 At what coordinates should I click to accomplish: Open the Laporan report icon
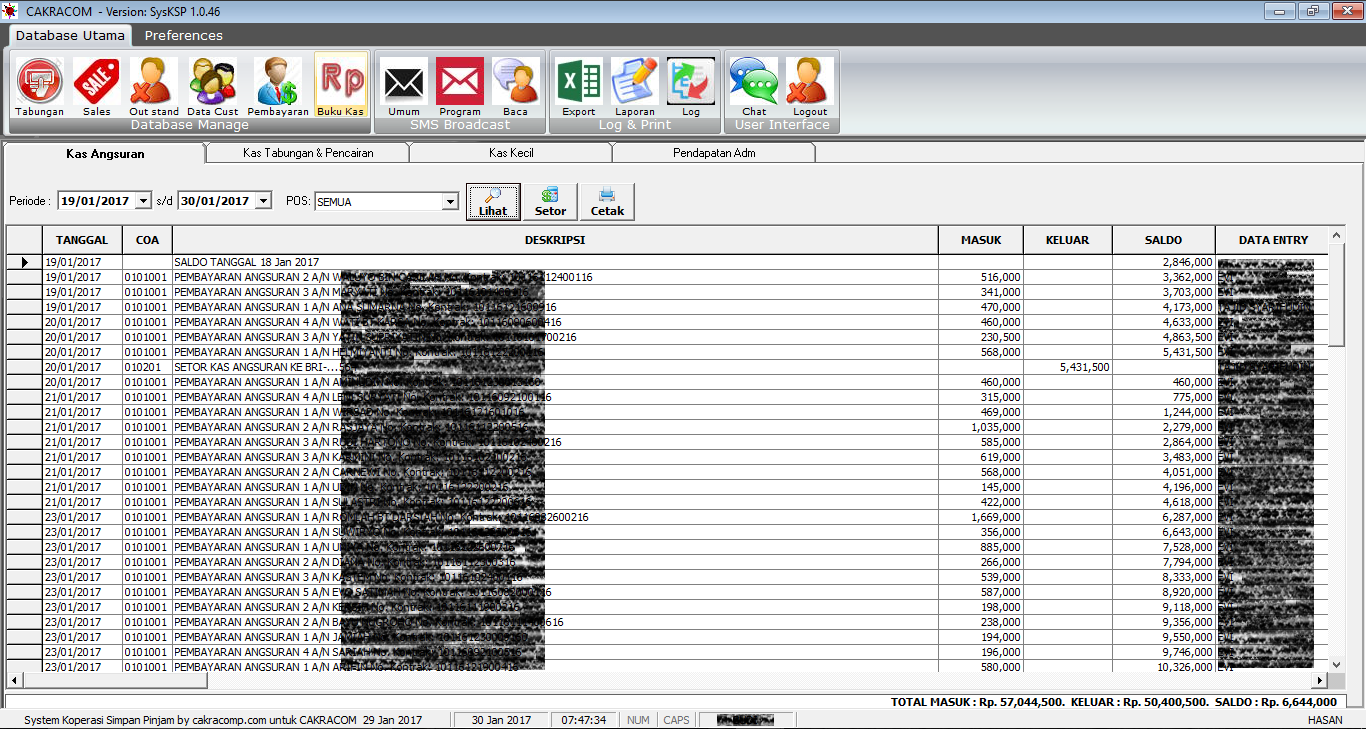click(635, 82)
